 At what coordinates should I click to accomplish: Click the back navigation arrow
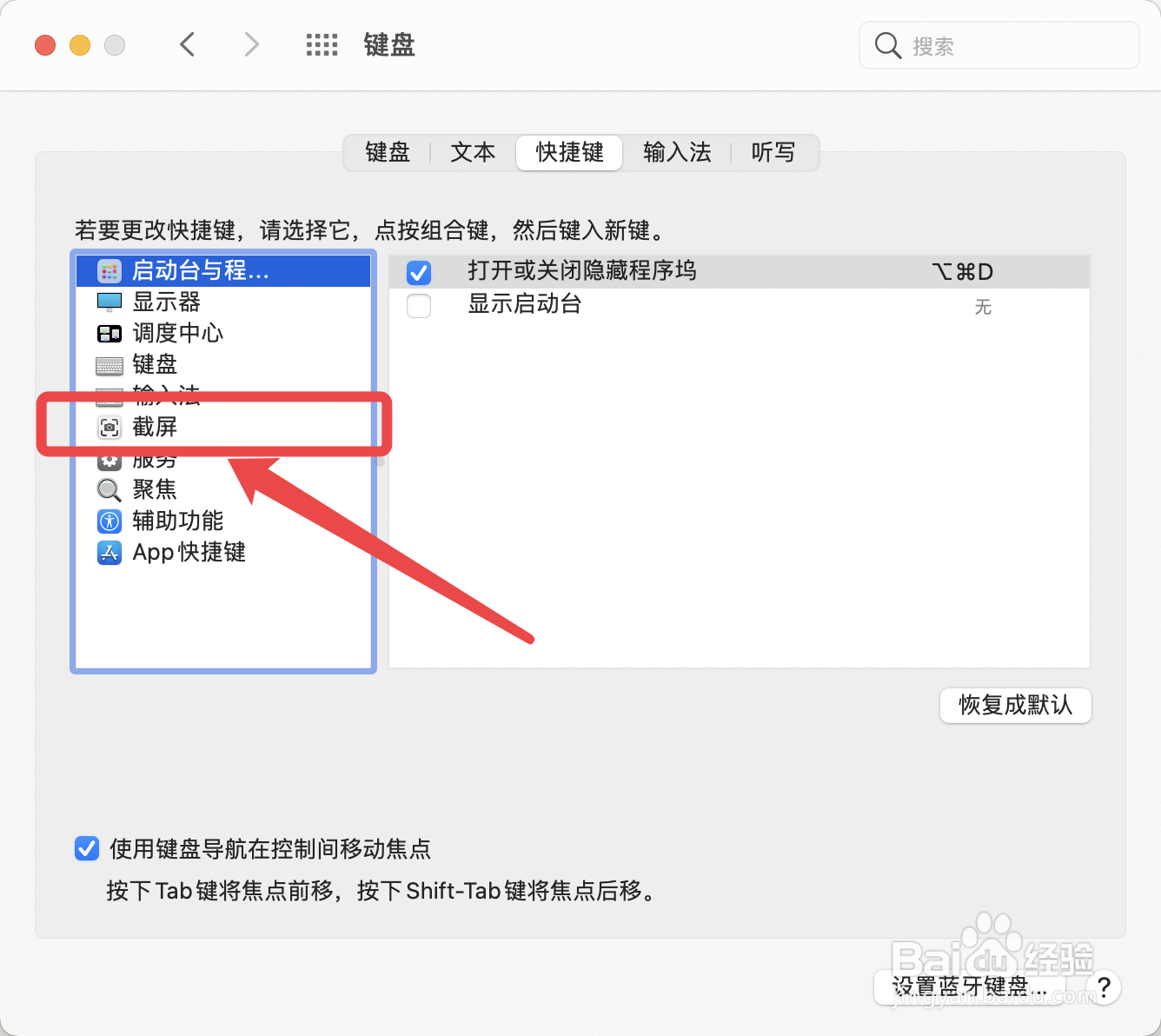pyautogui.click(x=187, y=44)
